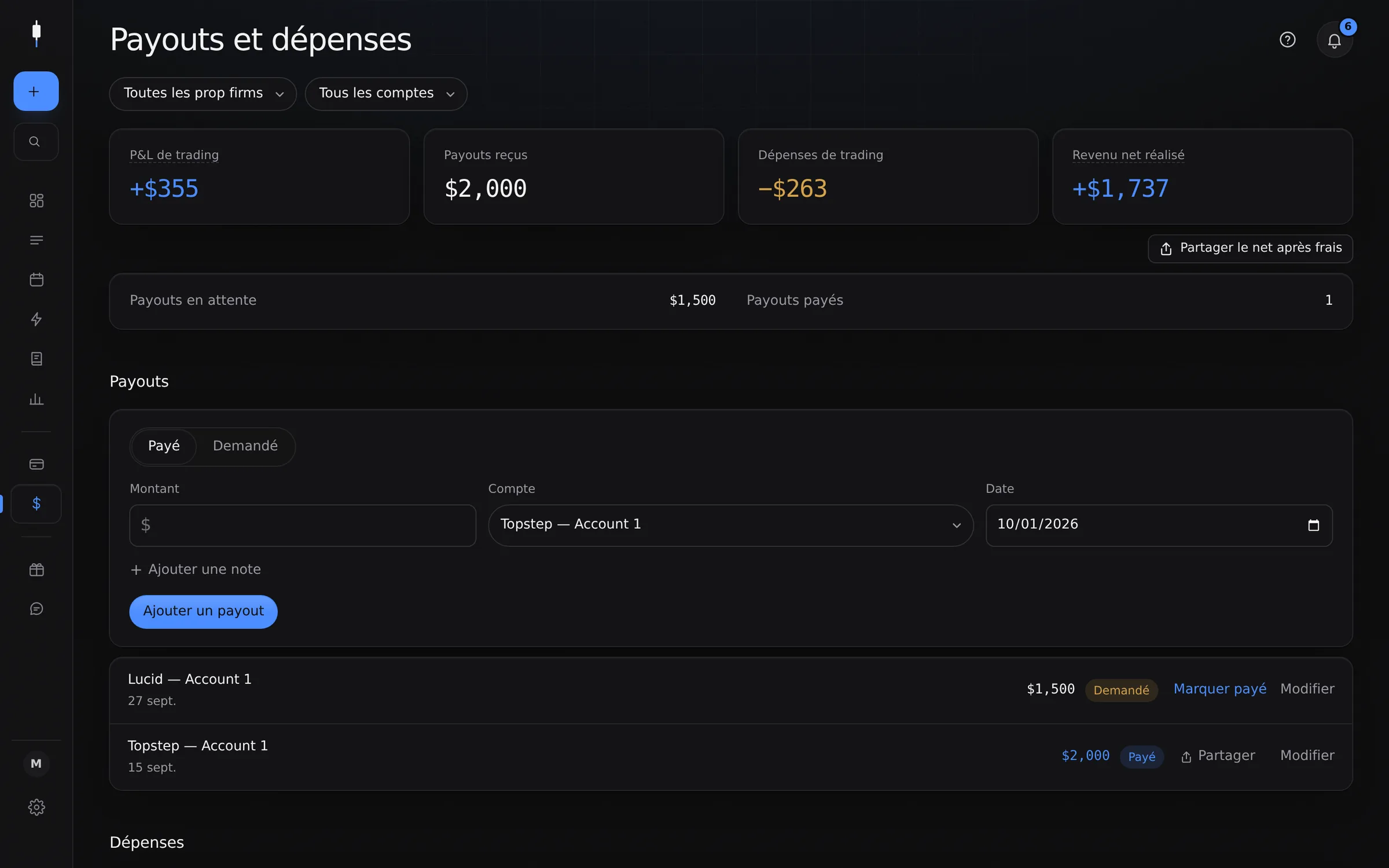Open the chat bubble feedback icon

[36, 609]
